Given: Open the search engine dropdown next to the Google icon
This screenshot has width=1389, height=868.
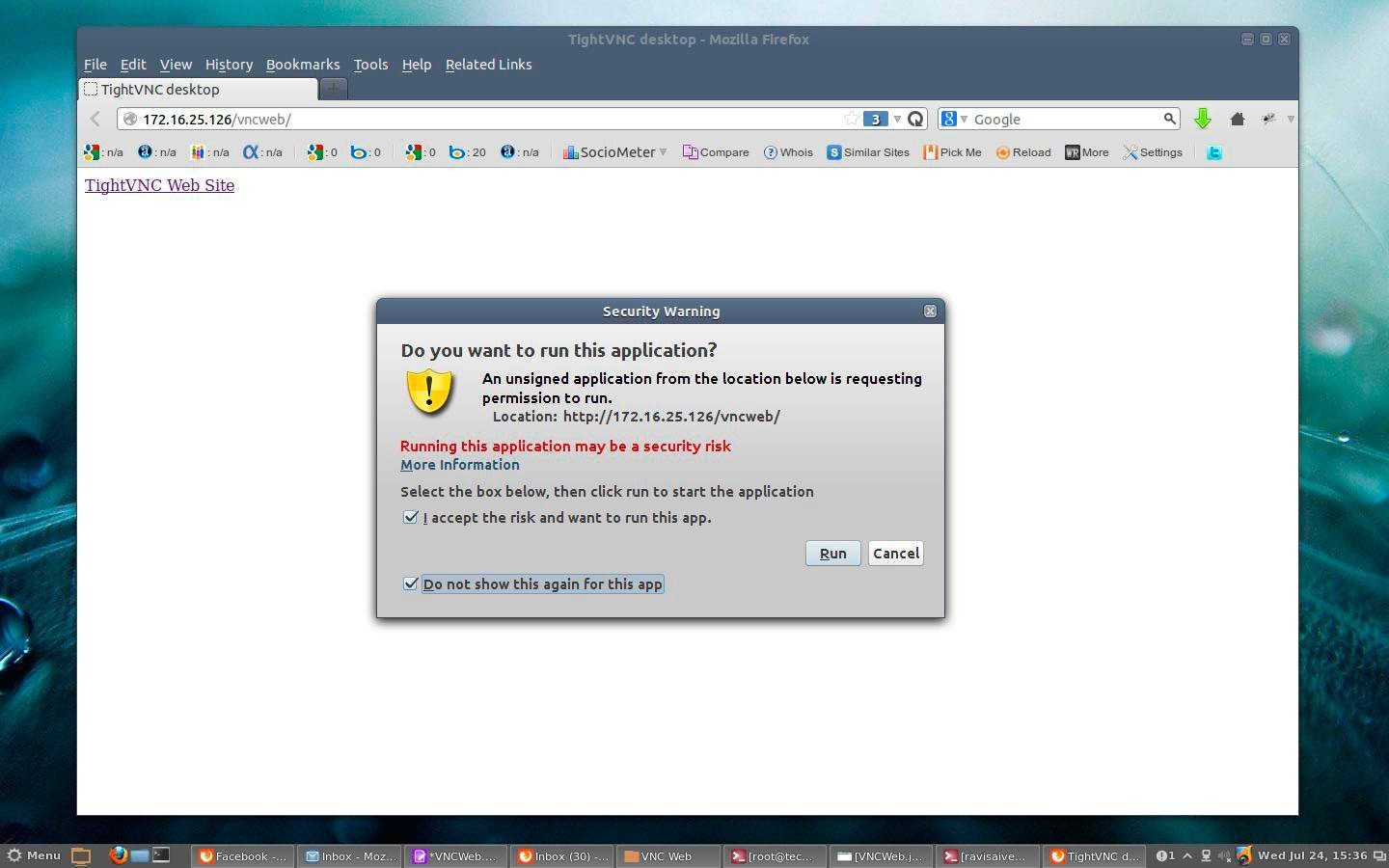Looking at the screenshot, I should tap(964, 119).
